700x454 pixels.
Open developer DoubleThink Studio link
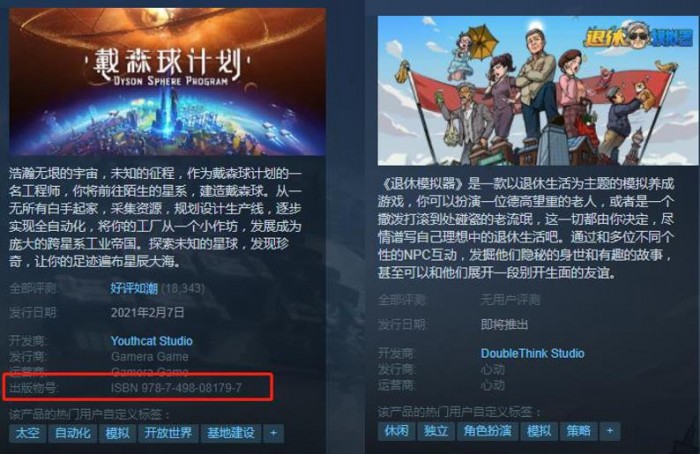(x=532, y=354)
